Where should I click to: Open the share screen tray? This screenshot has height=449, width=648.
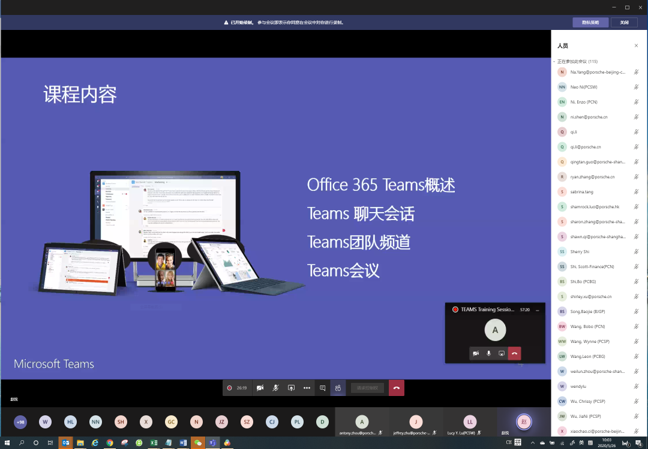(x=291, y=388)
